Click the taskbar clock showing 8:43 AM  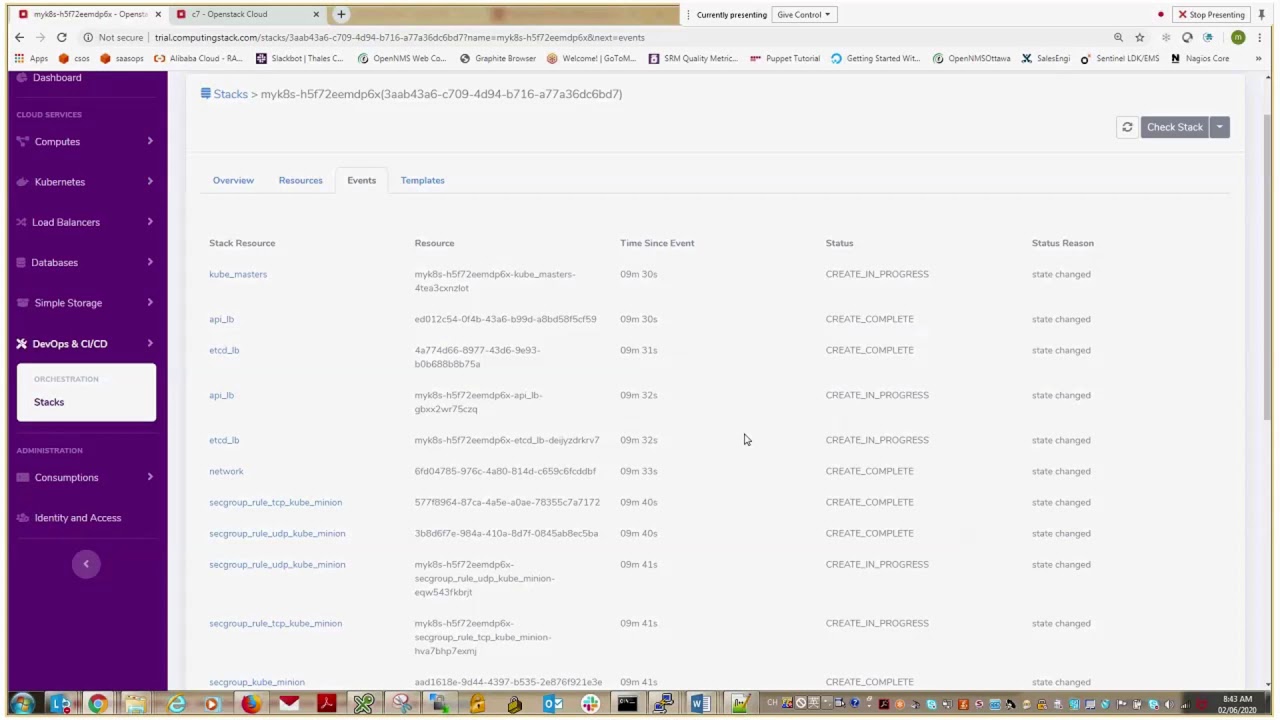[1237, 704]
